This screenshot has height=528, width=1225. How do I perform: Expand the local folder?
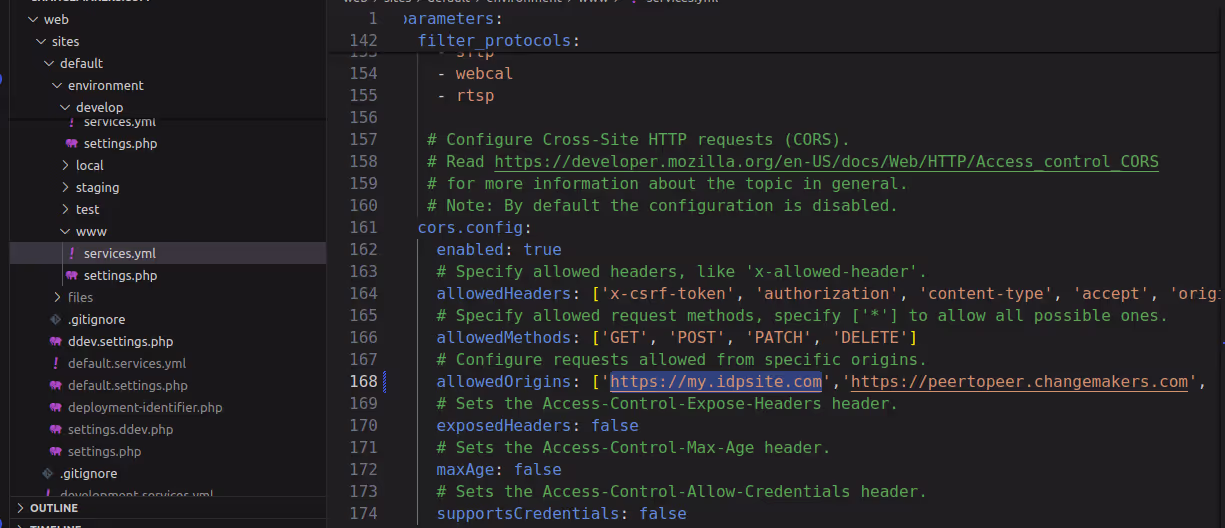coord(65,166)
